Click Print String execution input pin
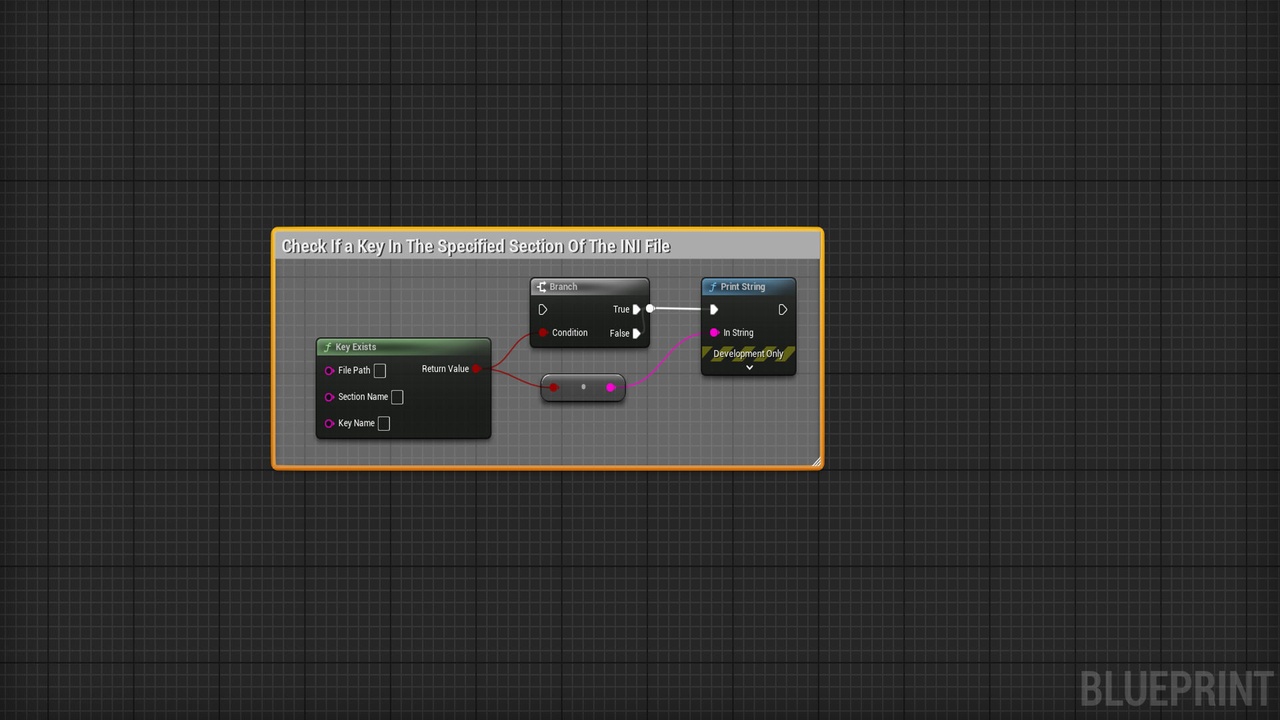 pyautogui.click(x=713, y=310)
